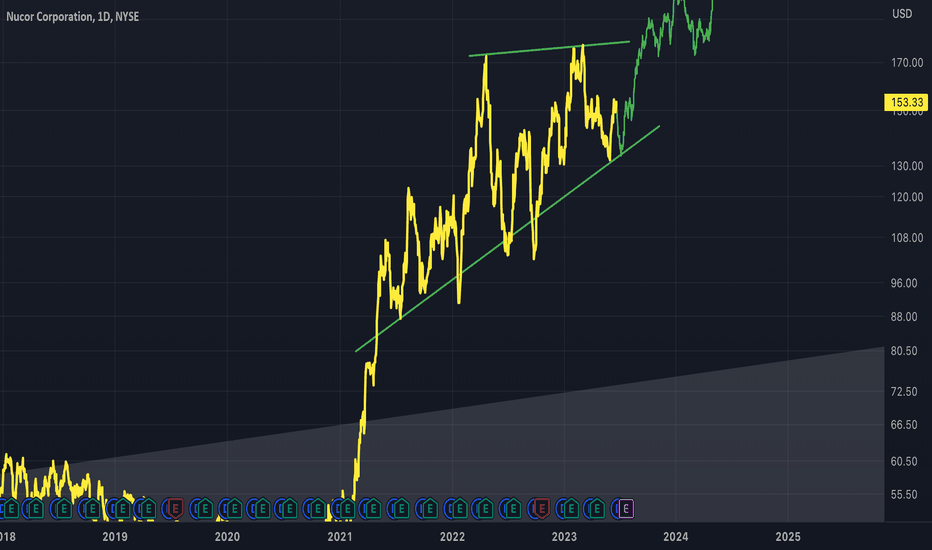This screenshot has height=550, width=932.
Task: Click the first green earnings marker of 2021
Action: 347,509
